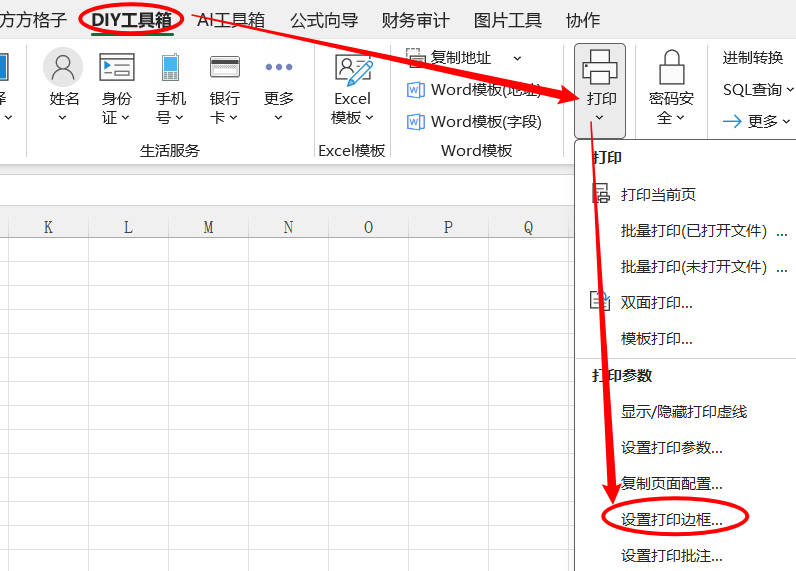The height and width of the screenshot is (571, 796).
Task: Open the 财务审计 tab
Action: [x=416, y=20]
